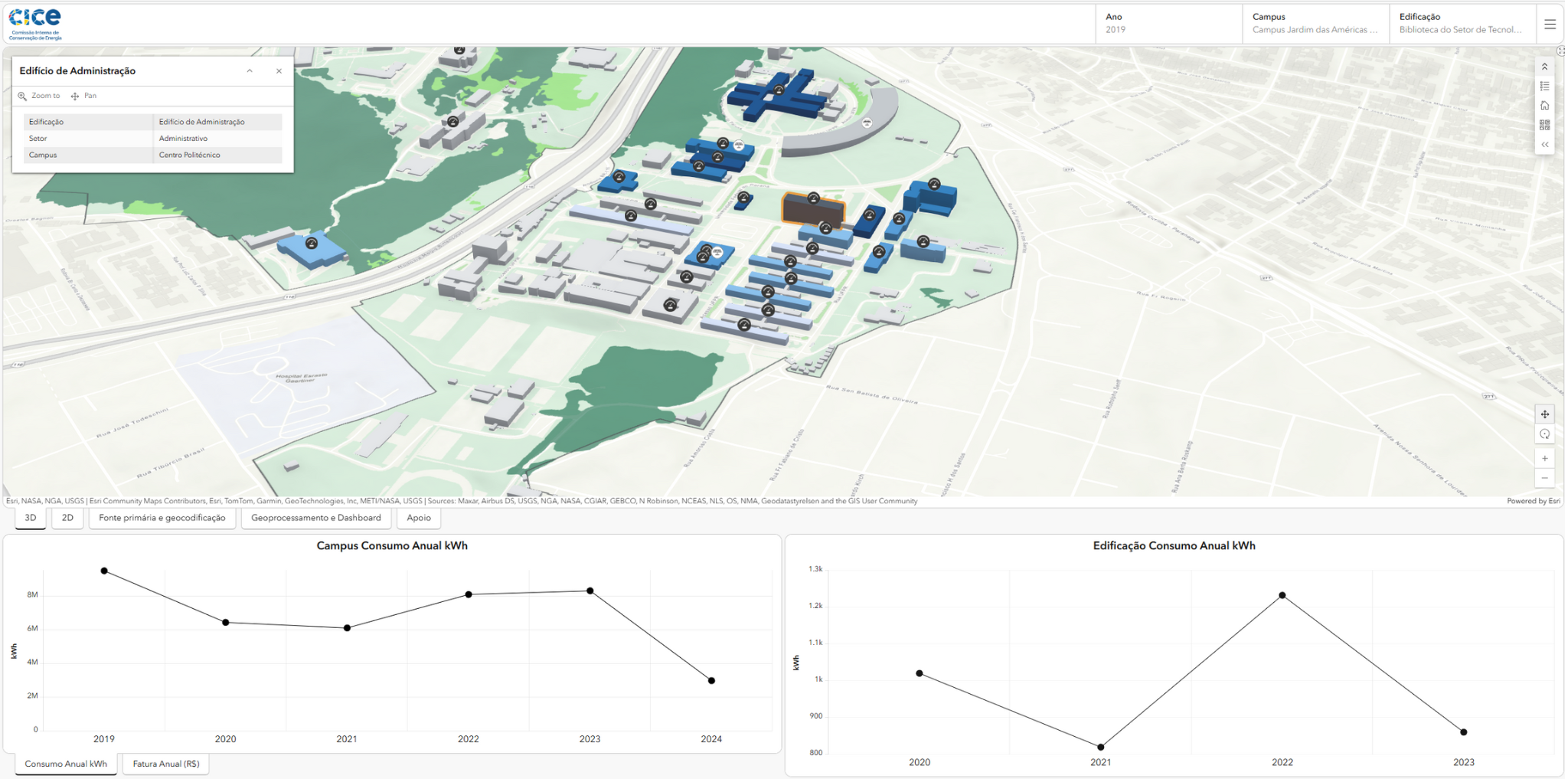Image resolution: width=1568 pixels, height=779 pixels.
Task: Open the map legend list icon
Action: pyautogui.click(x=1544, y=87)
